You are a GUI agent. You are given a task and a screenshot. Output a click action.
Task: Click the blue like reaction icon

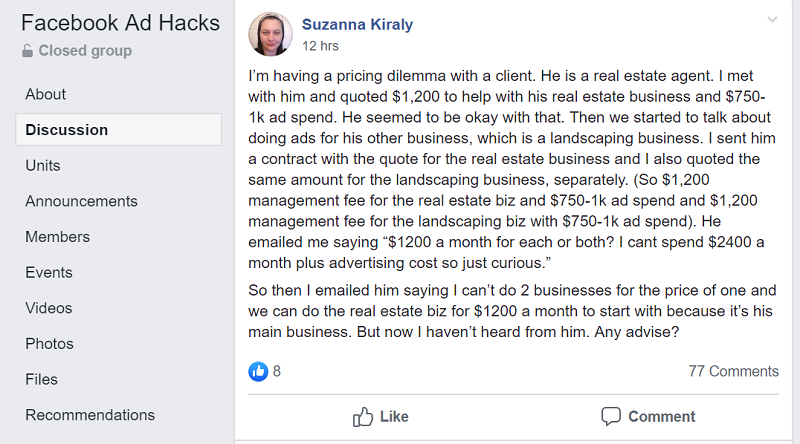258,371
